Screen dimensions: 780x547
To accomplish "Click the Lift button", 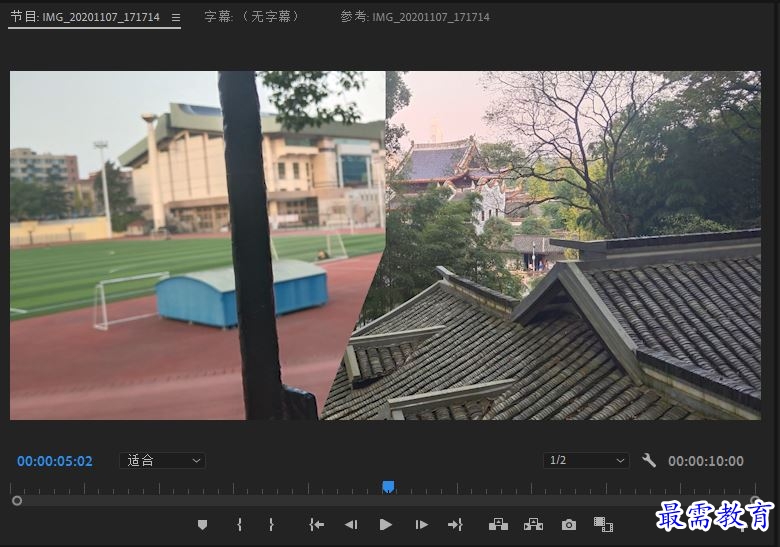I will pyautogui.click(x=498, y=525).
